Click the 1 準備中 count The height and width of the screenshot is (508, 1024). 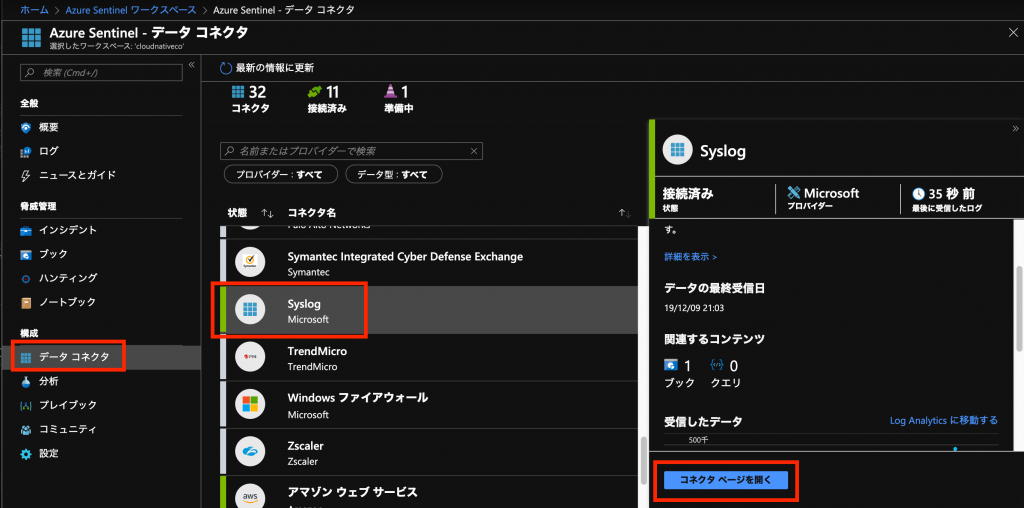[x=398, y=99]
